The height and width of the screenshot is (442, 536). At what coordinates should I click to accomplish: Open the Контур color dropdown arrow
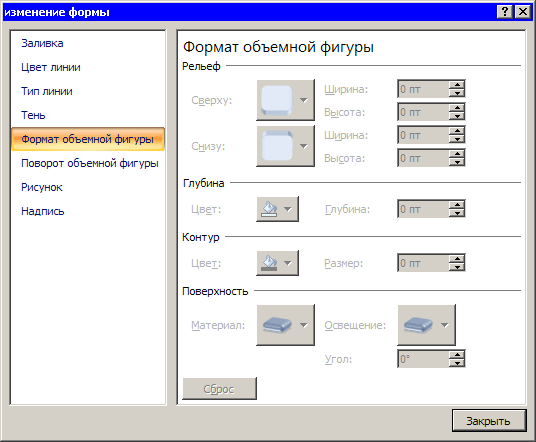[x=288, y=263]
